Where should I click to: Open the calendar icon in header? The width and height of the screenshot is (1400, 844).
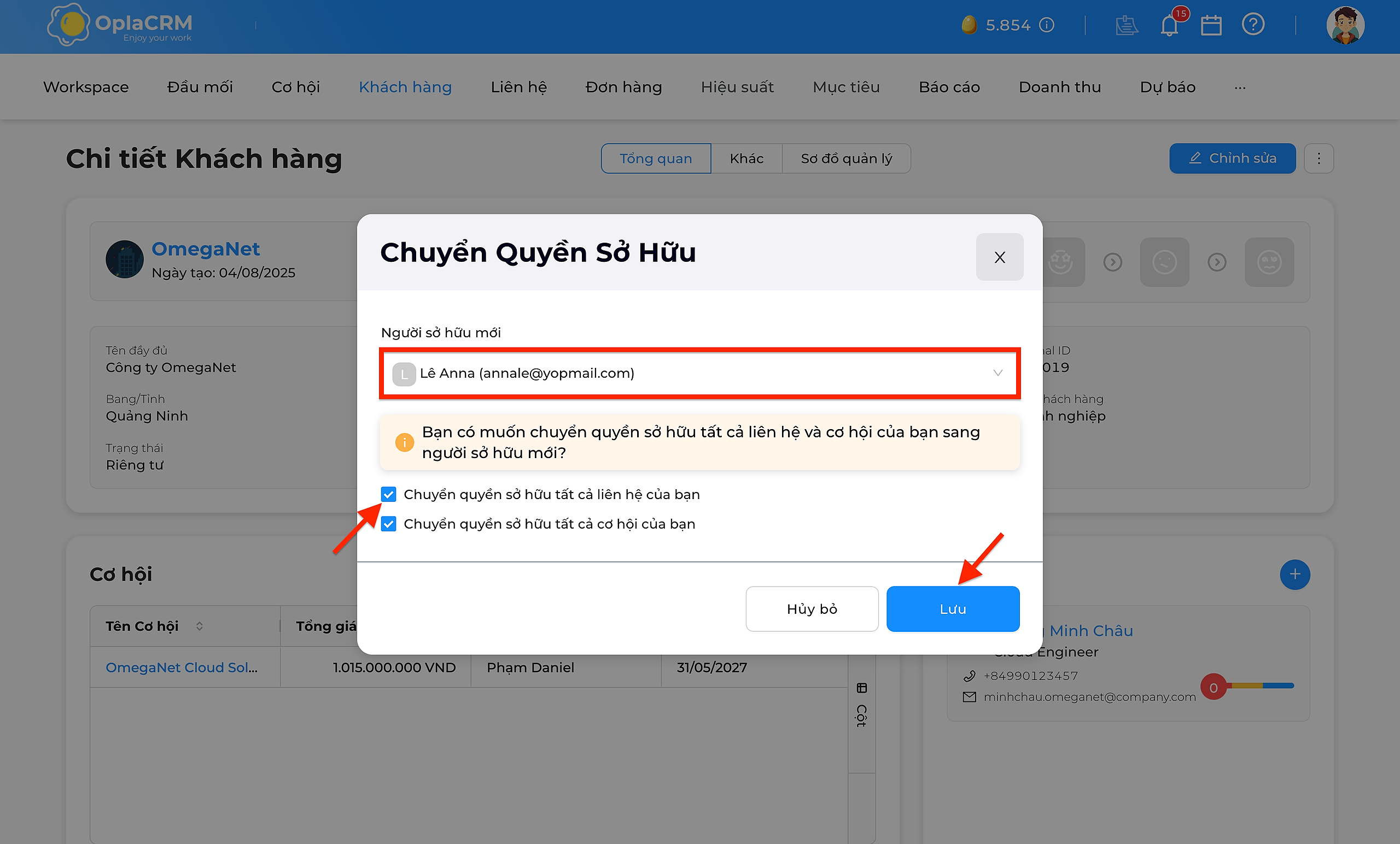(1211, 25)
